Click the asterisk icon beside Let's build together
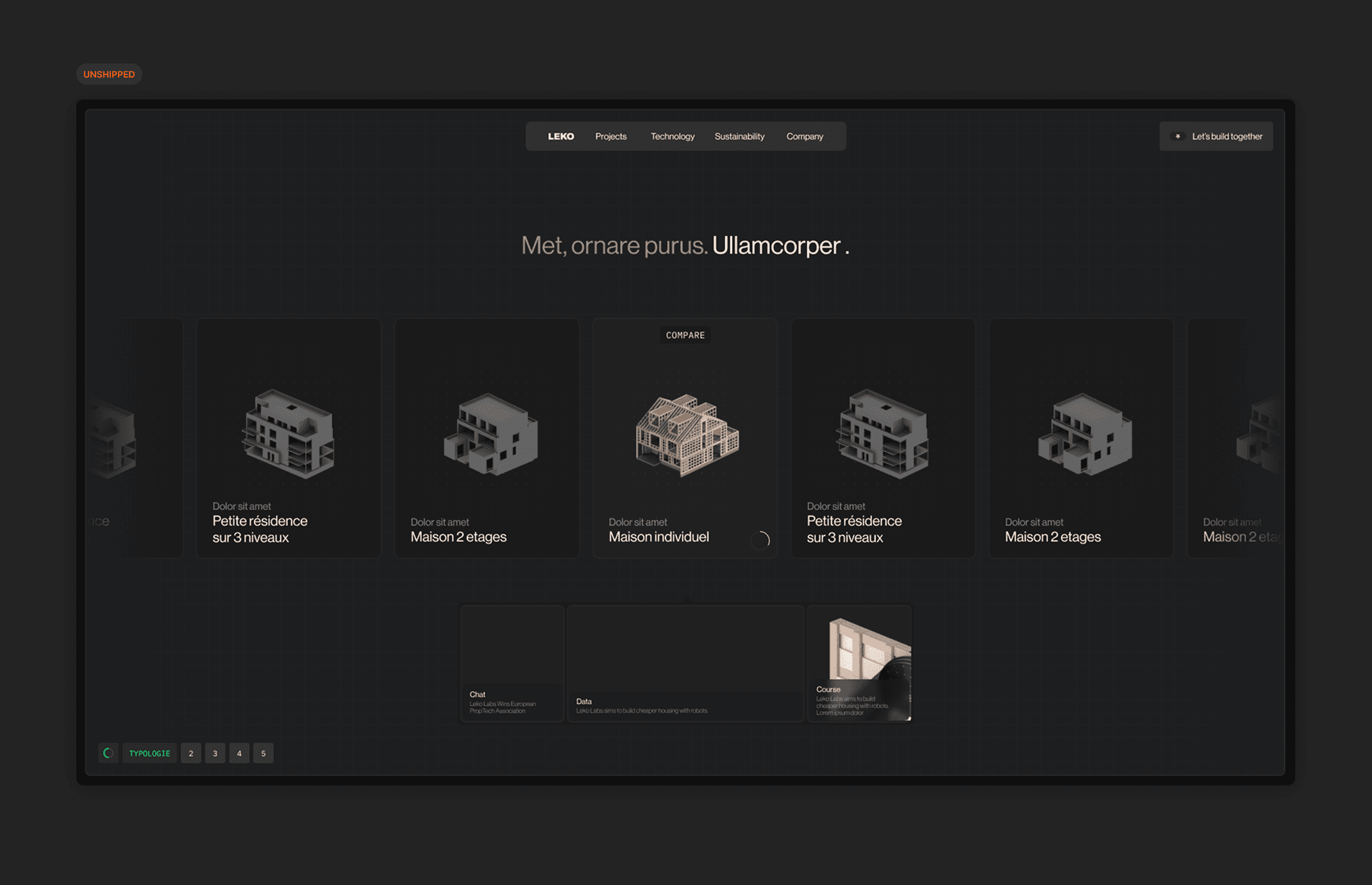 (1178, 137)
